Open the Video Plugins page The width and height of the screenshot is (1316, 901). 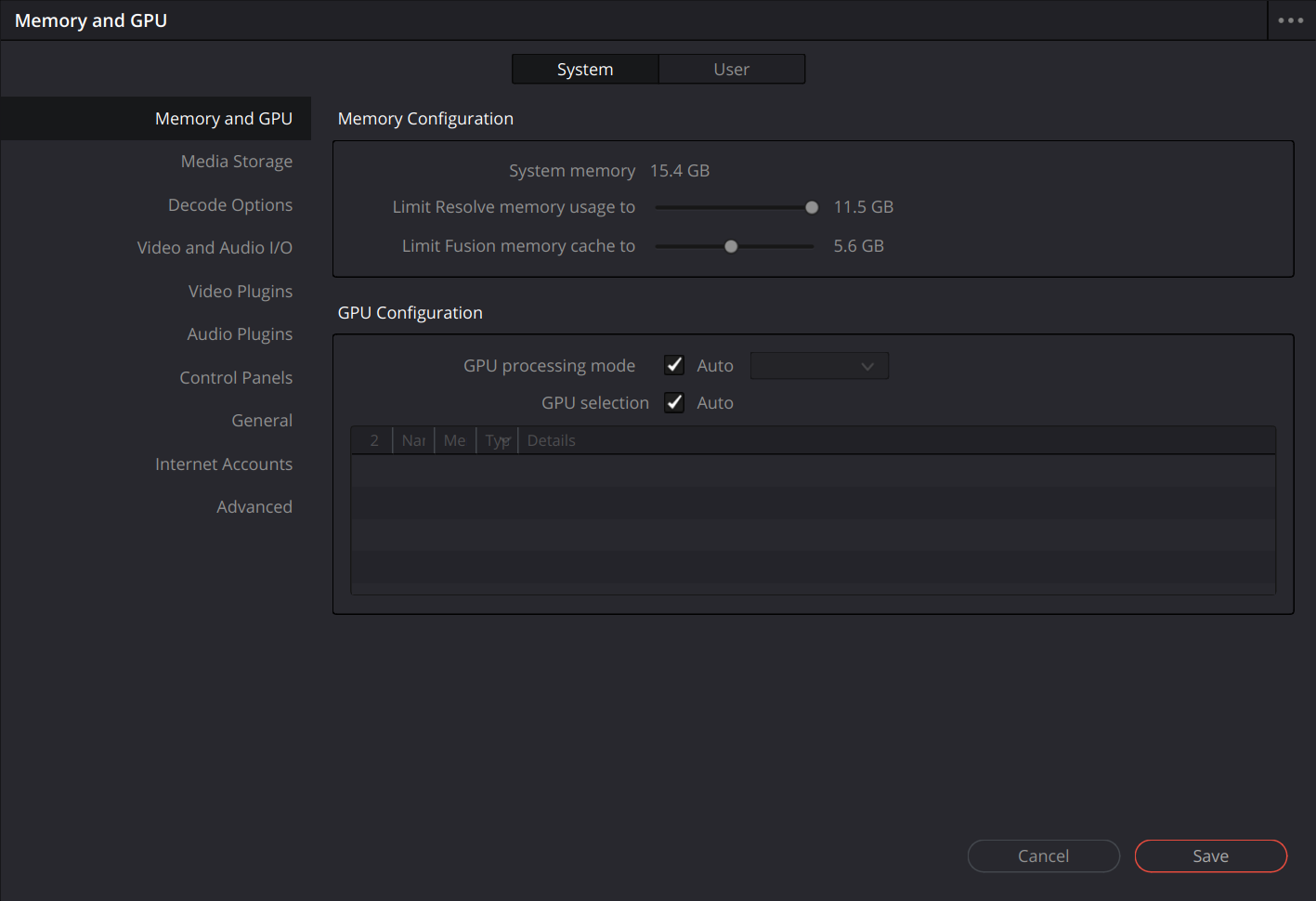240,292
